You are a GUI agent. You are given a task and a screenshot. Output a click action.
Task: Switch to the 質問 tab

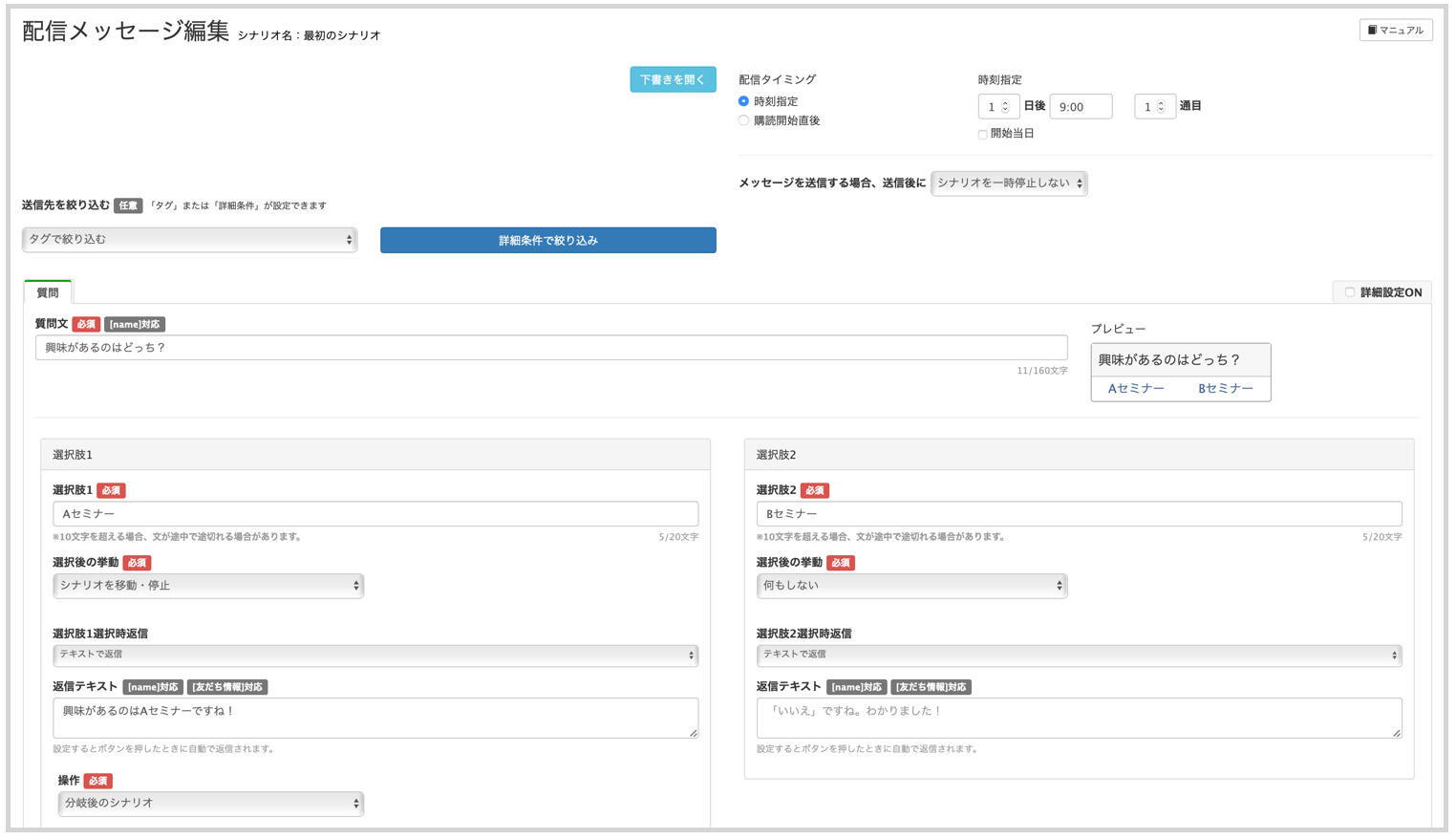coord(48,293)
